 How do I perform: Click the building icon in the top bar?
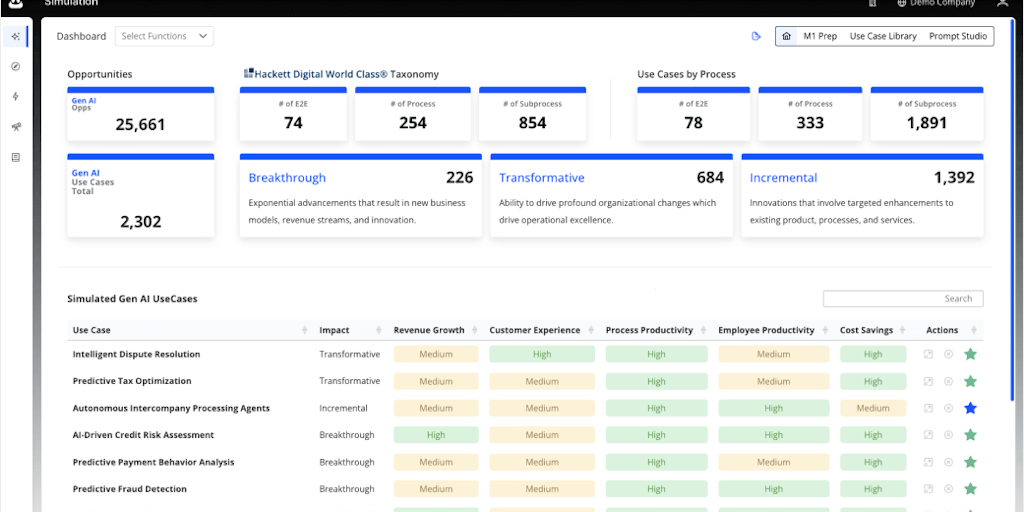[x=872, y=3]
